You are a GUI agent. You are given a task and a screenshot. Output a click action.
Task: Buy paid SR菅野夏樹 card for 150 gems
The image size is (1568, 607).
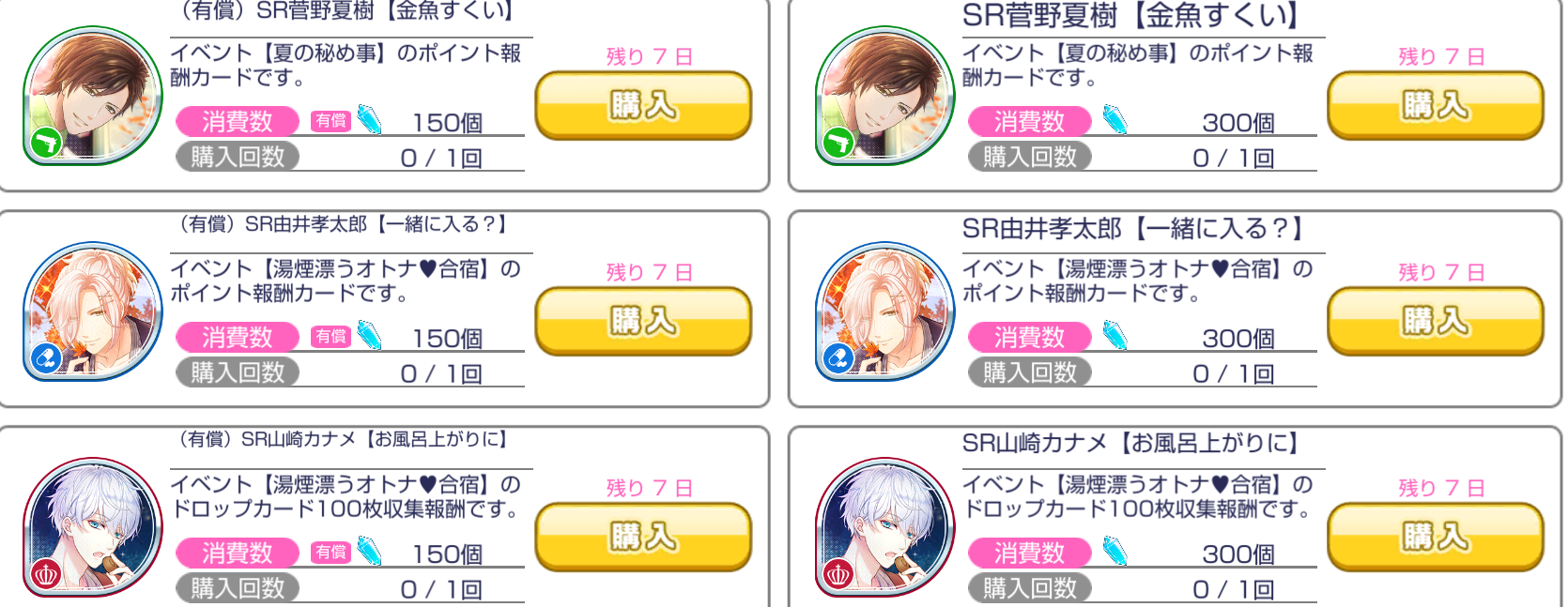643,105
